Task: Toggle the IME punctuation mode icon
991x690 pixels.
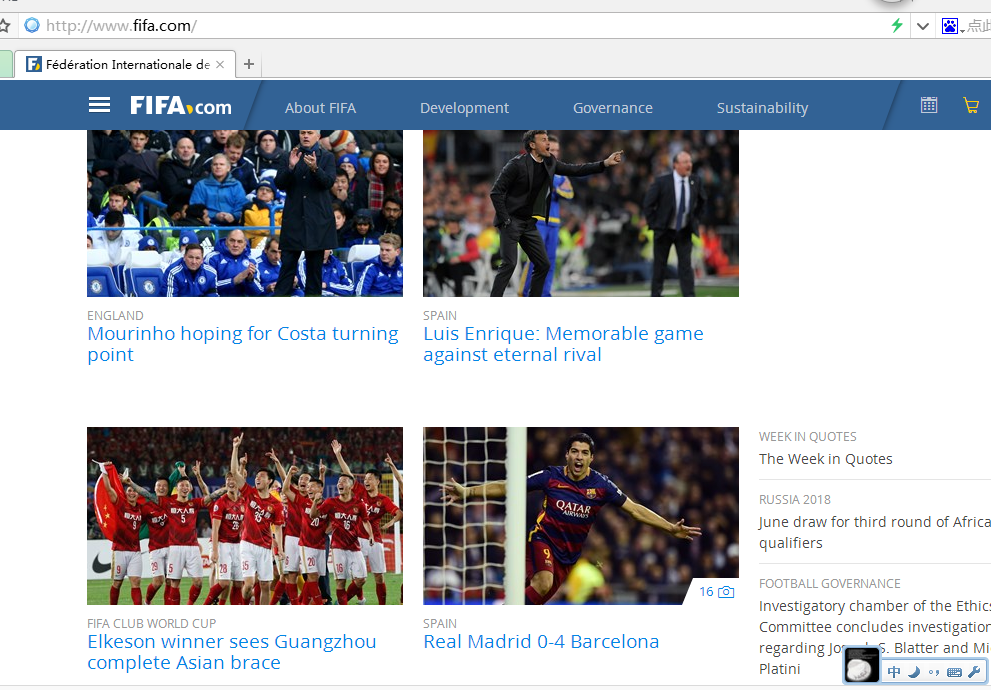Action: [934, 672]
